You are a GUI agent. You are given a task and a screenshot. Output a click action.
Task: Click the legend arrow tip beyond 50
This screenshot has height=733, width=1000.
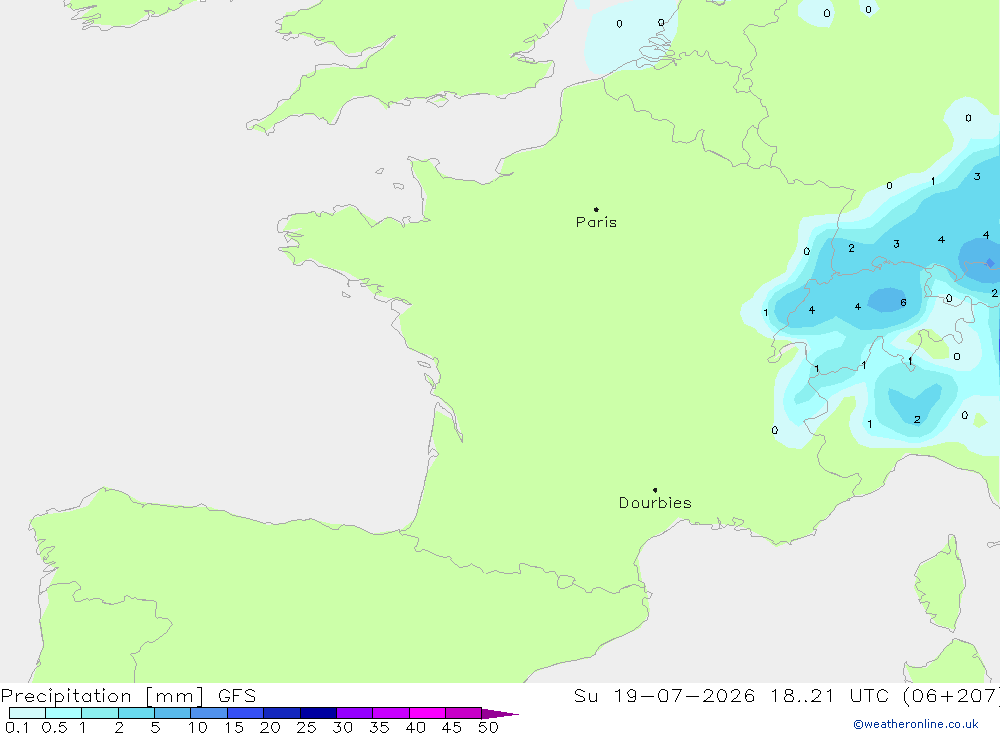pos(500,713)
